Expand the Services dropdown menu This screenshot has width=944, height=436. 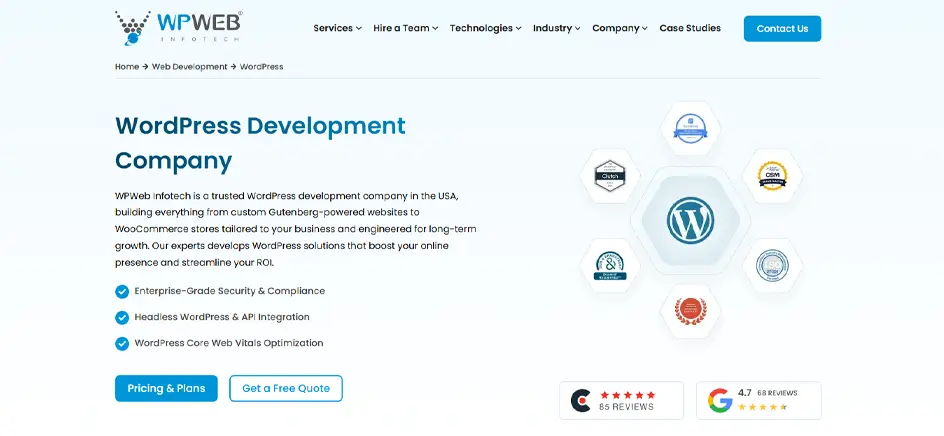point(337,28)
